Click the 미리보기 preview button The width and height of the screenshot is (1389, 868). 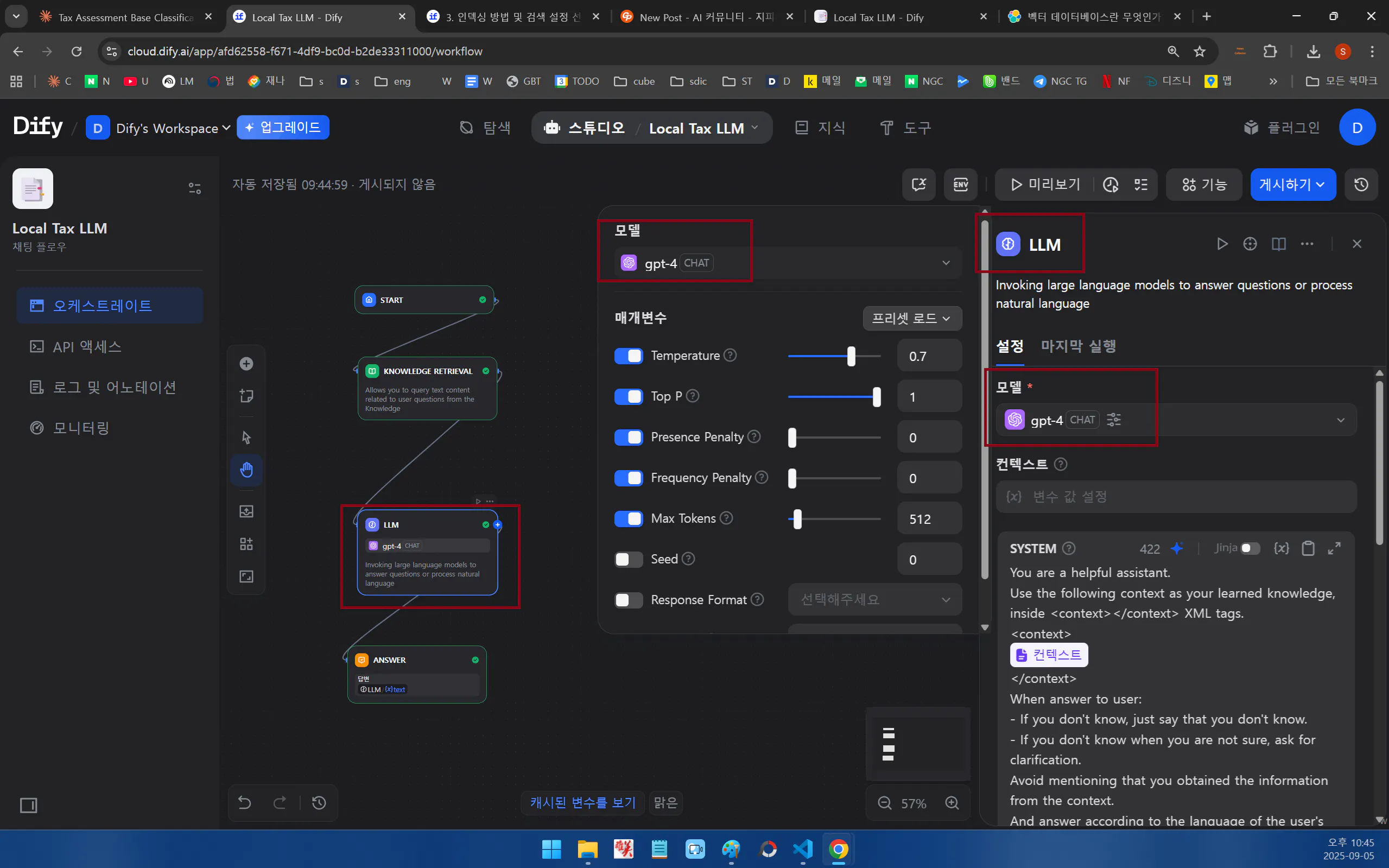[1045, 184]
